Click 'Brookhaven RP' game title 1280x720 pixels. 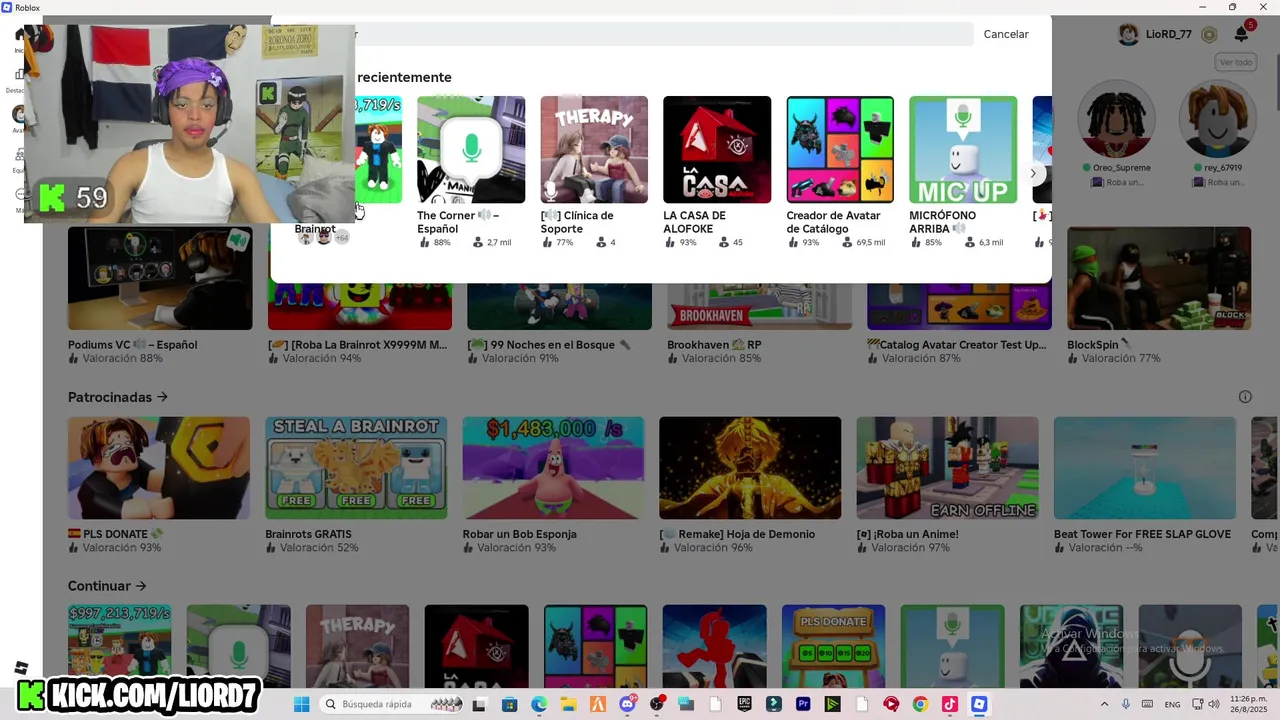(x=714, y=345)
